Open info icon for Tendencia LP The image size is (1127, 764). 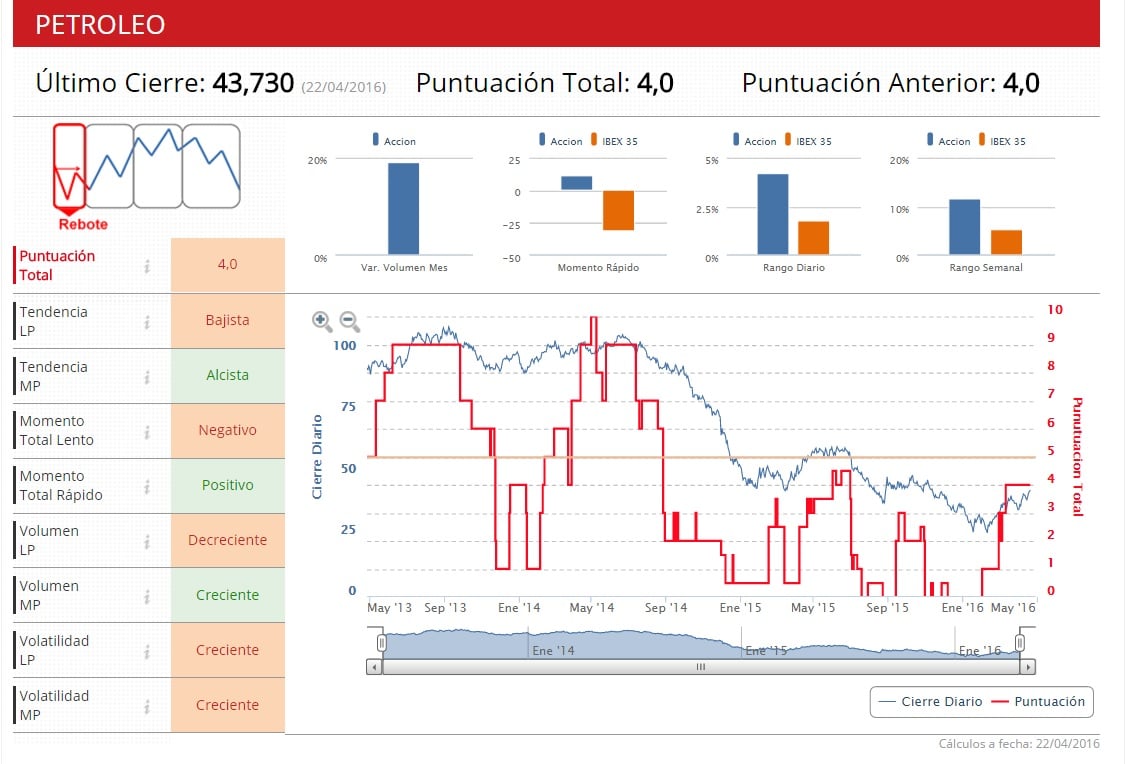pos(147,322)
